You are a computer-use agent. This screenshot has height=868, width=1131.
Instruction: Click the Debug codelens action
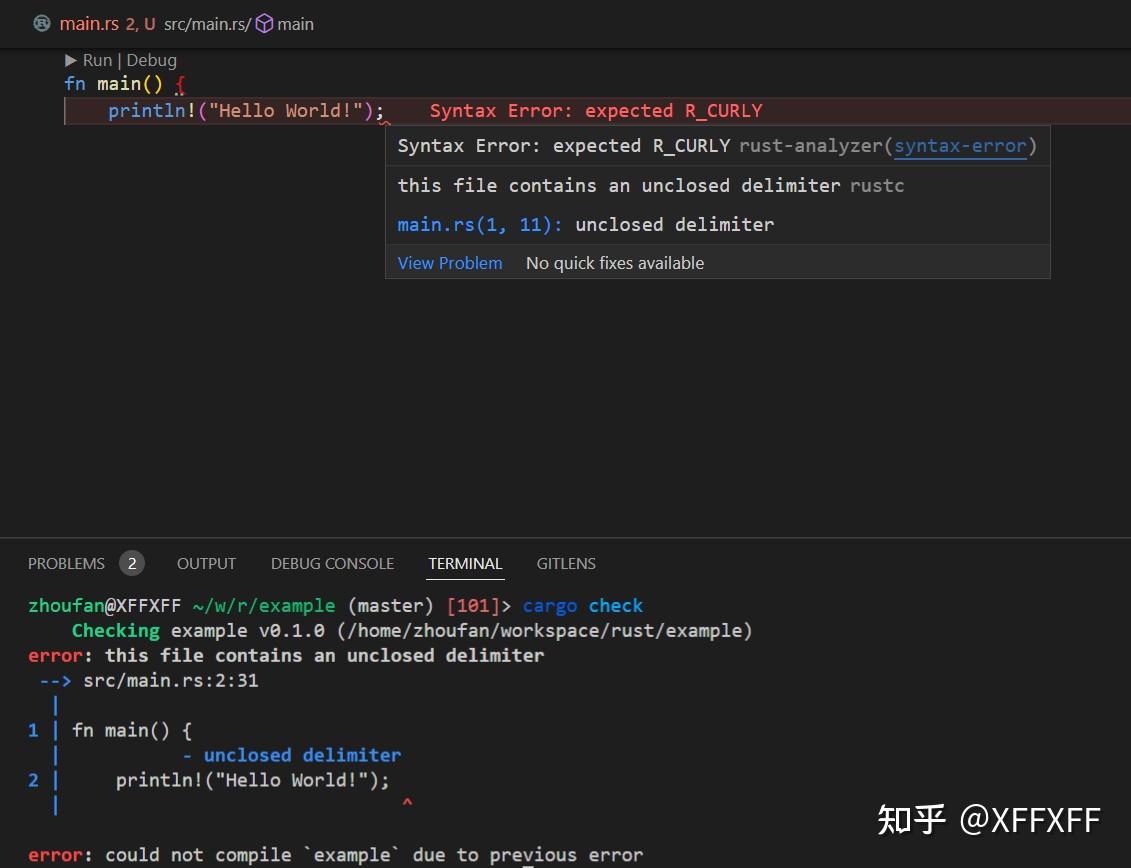point(152,60)
